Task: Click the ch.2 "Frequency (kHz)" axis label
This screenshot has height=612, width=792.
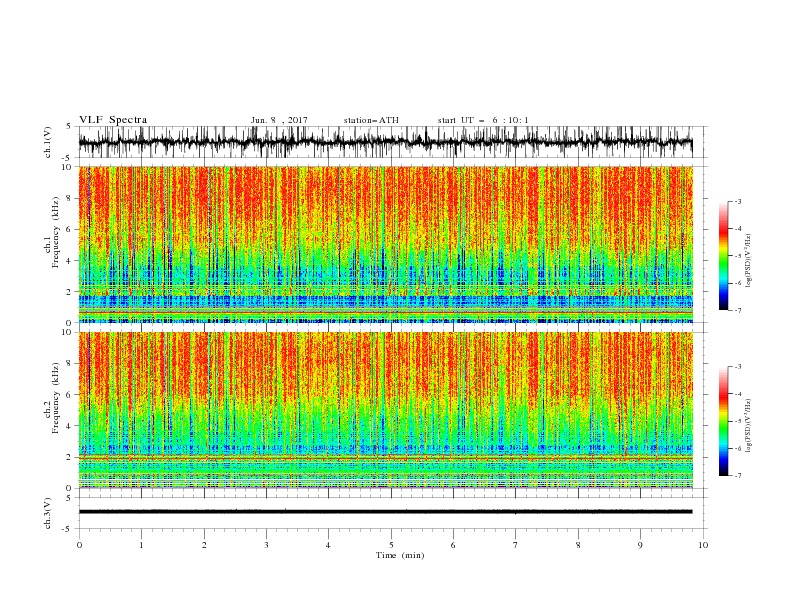Action: point(55,398)
